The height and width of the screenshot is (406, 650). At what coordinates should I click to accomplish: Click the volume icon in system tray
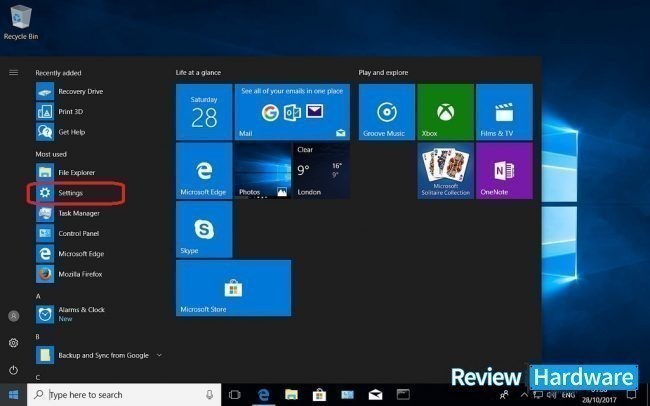pyautogui.click(x=551, y=395)
